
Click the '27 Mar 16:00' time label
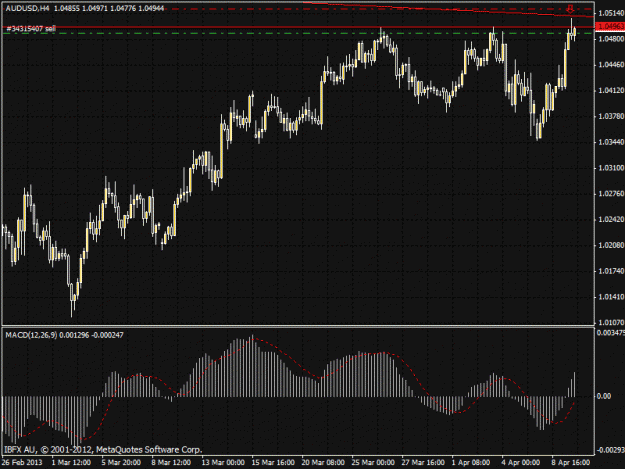click(x=423, y=463)
